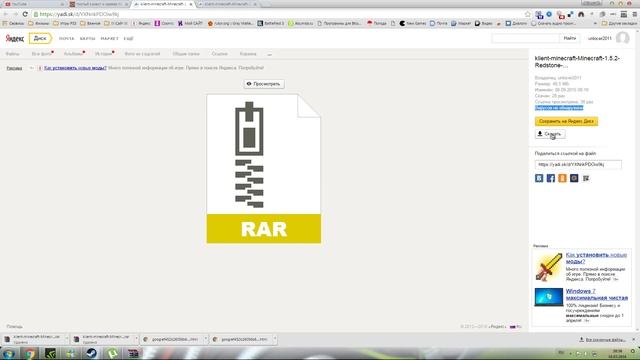The width and height of the screenshot is (640, 360).
Task: Click the Windows 7 ad thumbnail
Action: (549, 297)
